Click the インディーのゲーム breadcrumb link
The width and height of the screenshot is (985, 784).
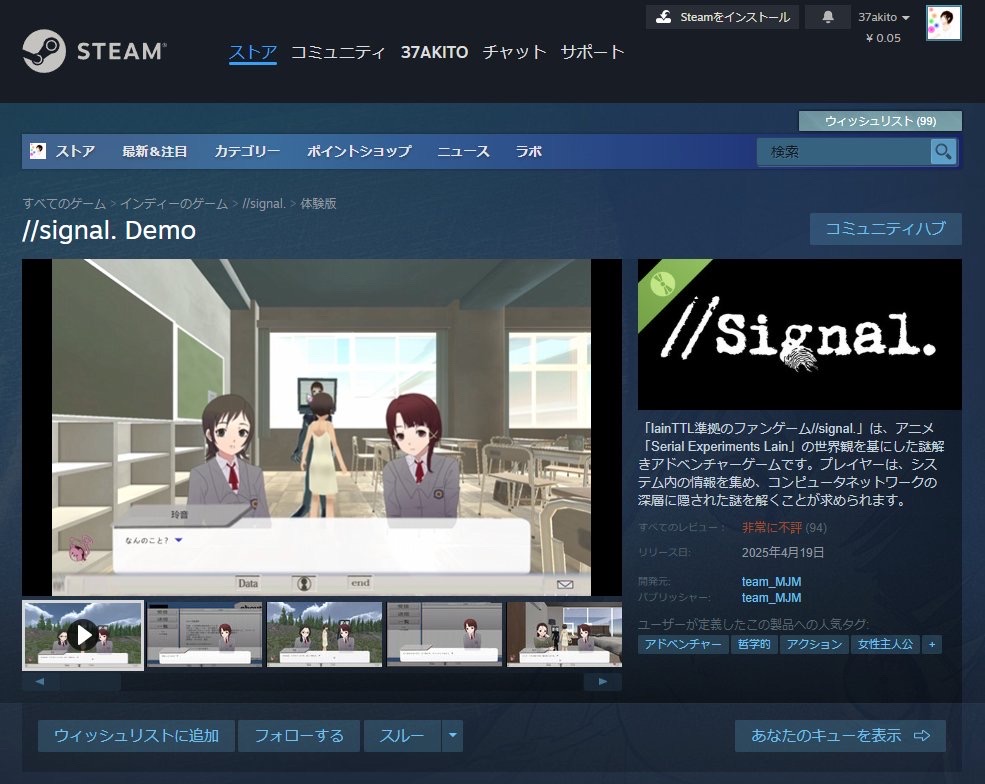[174, 204]
